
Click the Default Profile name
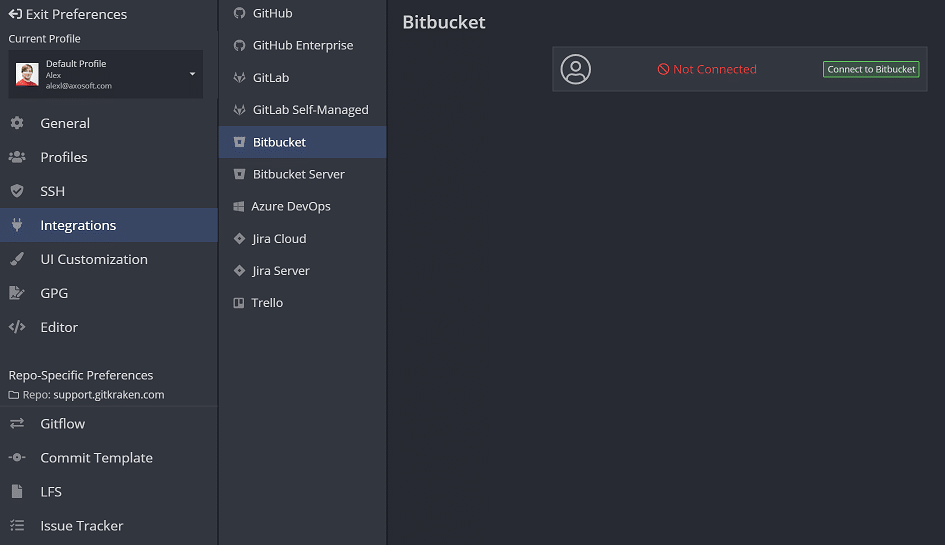coord(76,63)
